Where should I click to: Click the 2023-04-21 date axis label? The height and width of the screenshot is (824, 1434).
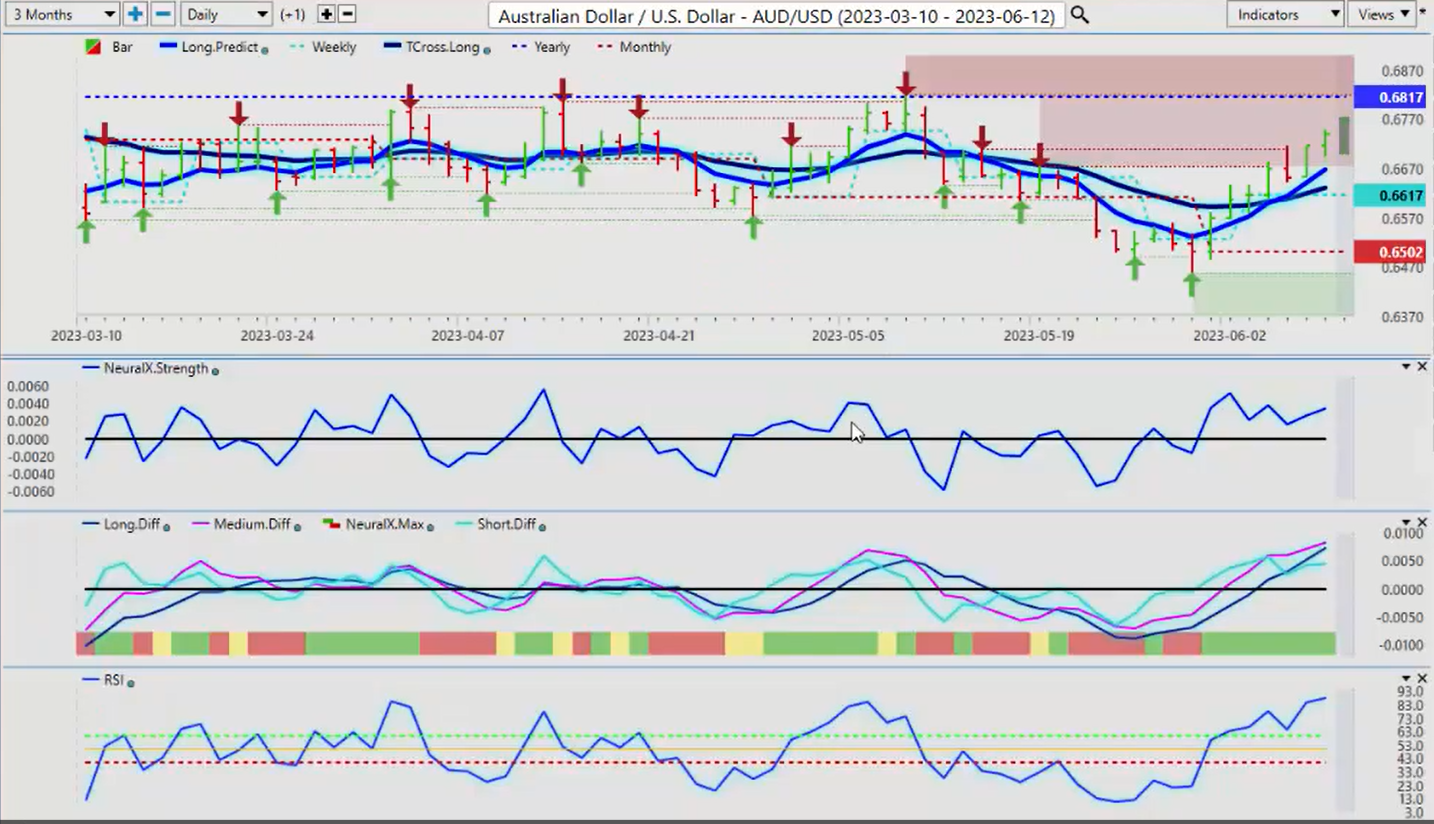pos(658,336)
